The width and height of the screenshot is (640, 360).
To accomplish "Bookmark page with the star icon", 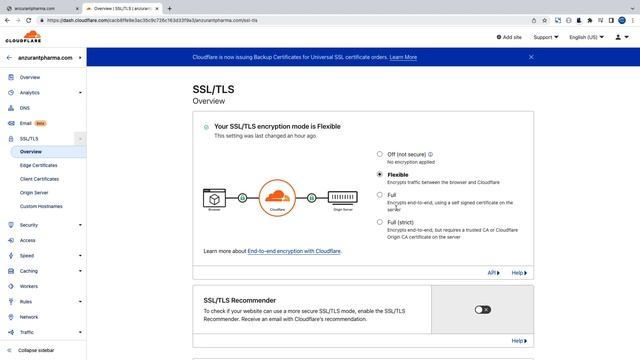I will [544, 20].
